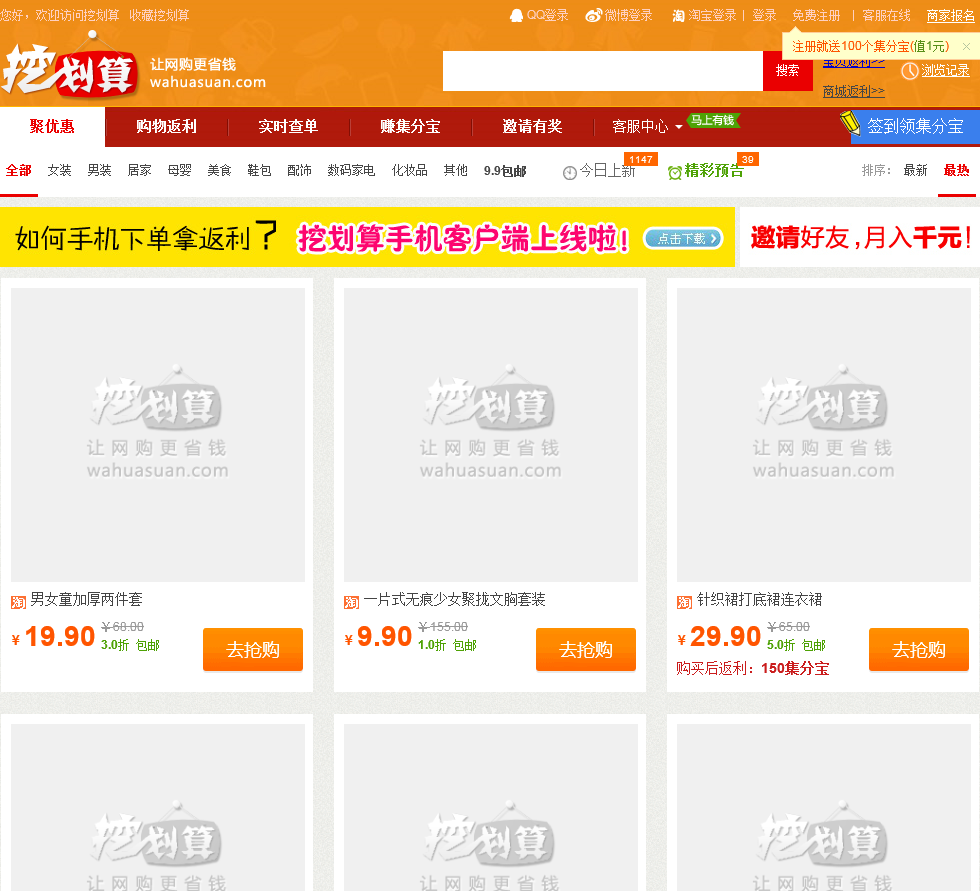Open the 购物返利 menu item
This screenshot has height=891, width=980.
(166, 126)
